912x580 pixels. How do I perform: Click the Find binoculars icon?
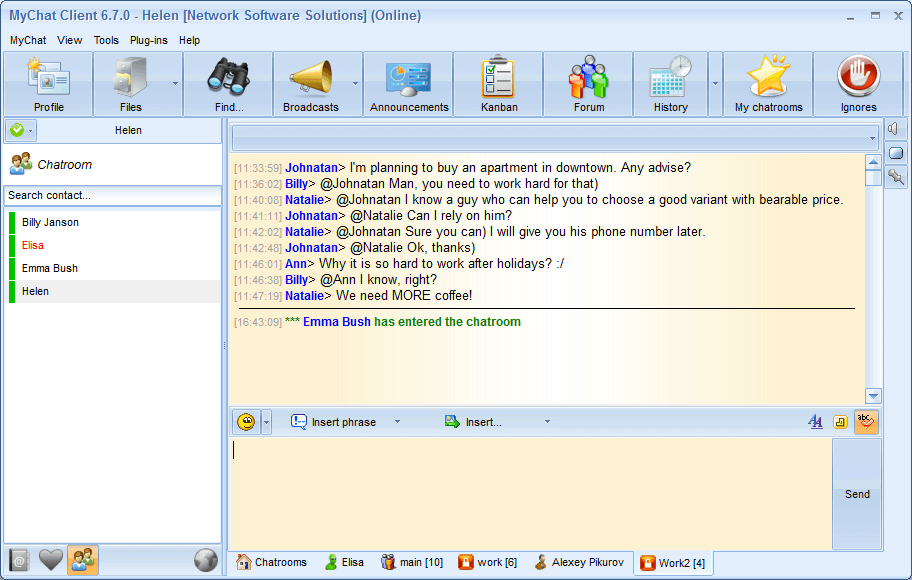point(229,84)
